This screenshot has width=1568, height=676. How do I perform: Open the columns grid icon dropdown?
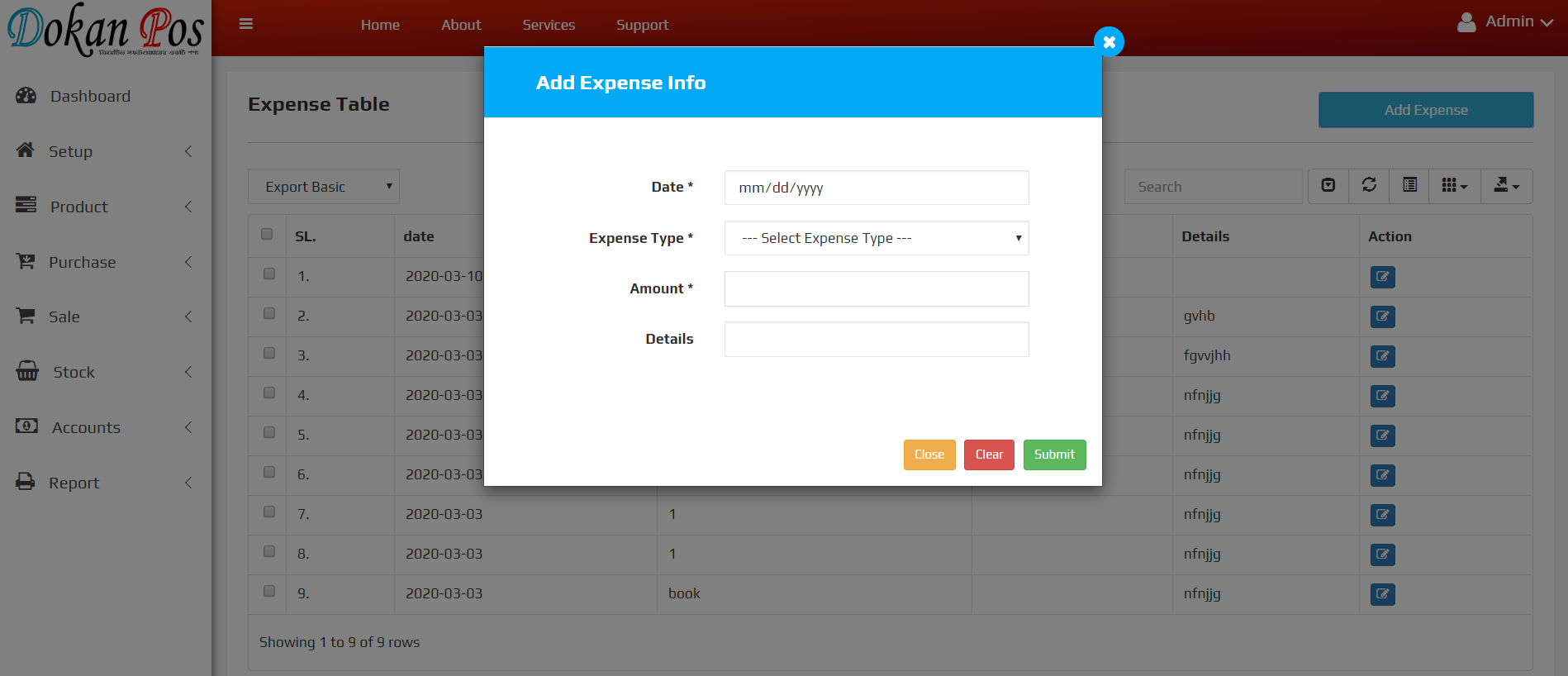(1454, 186)
